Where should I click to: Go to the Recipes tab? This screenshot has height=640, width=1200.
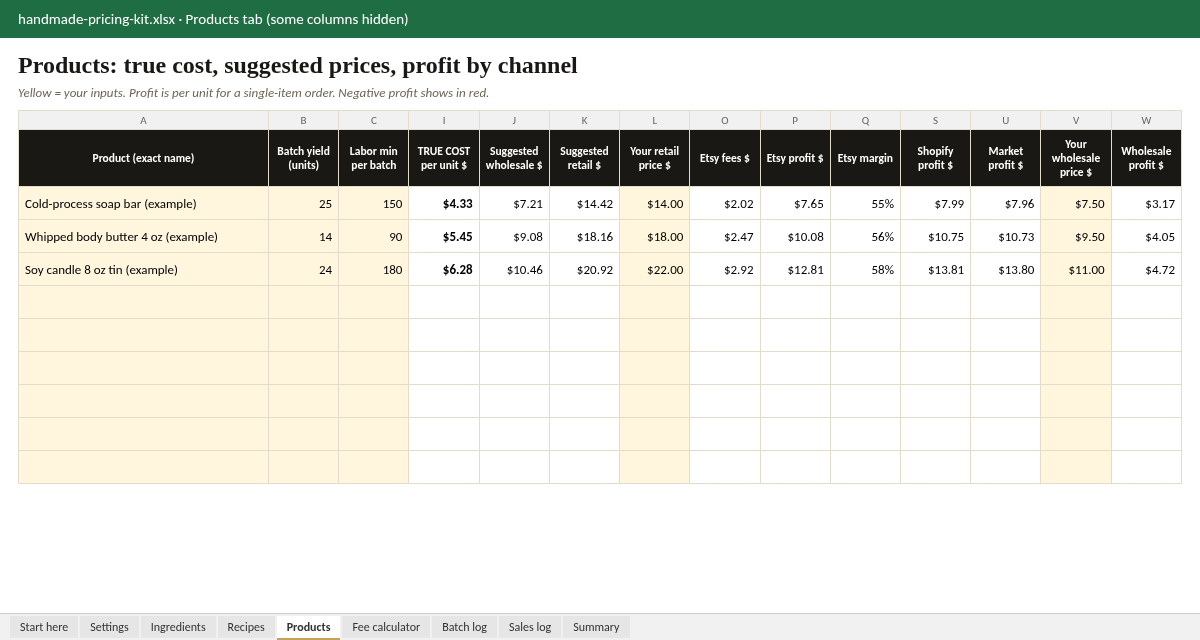point(246,627)
